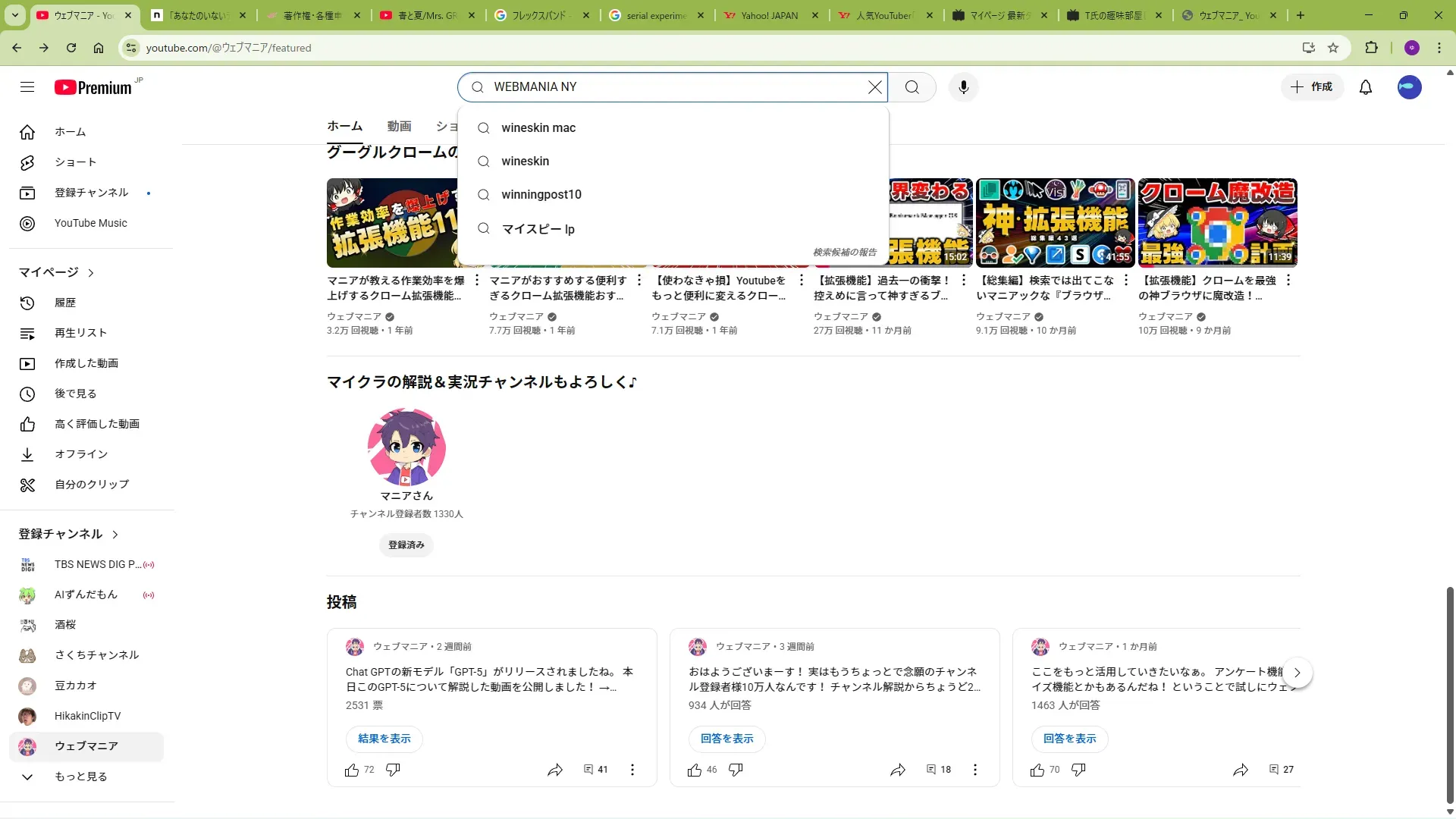The image size is (1456, 819).
Task: Click the 作成 create button
Action: pos(1312,87)
